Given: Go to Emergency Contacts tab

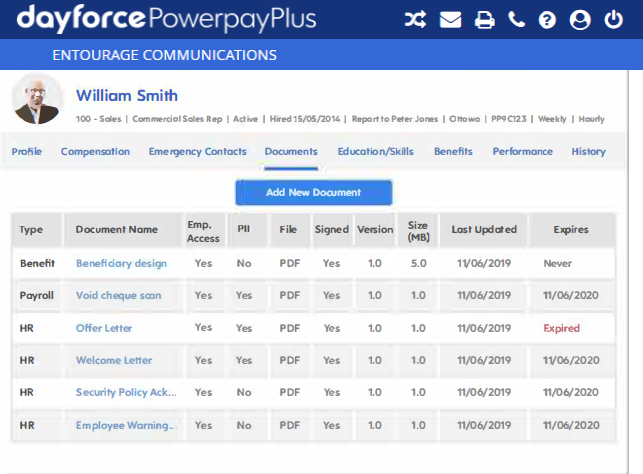Looking at the screenshot, I should click(x=197, y=152).
